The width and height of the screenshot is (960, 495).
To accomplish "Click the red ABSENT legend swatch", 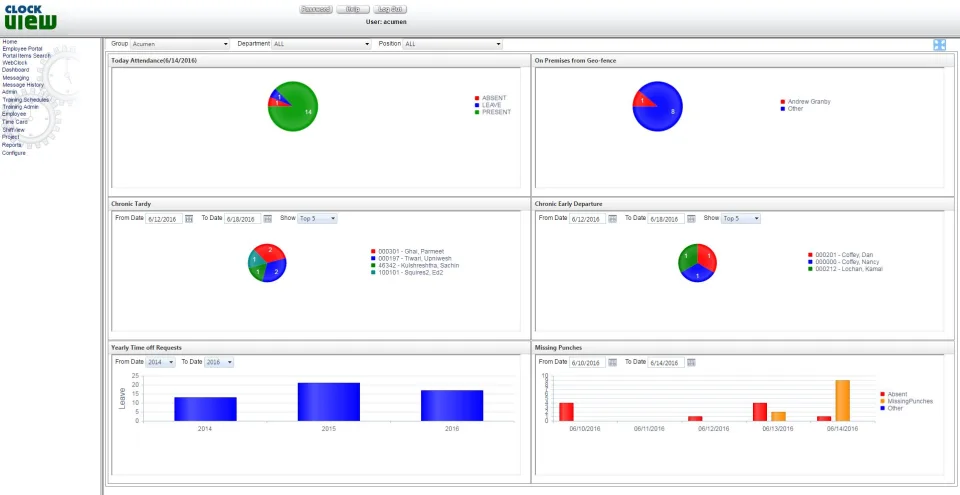I will (477, 98).
